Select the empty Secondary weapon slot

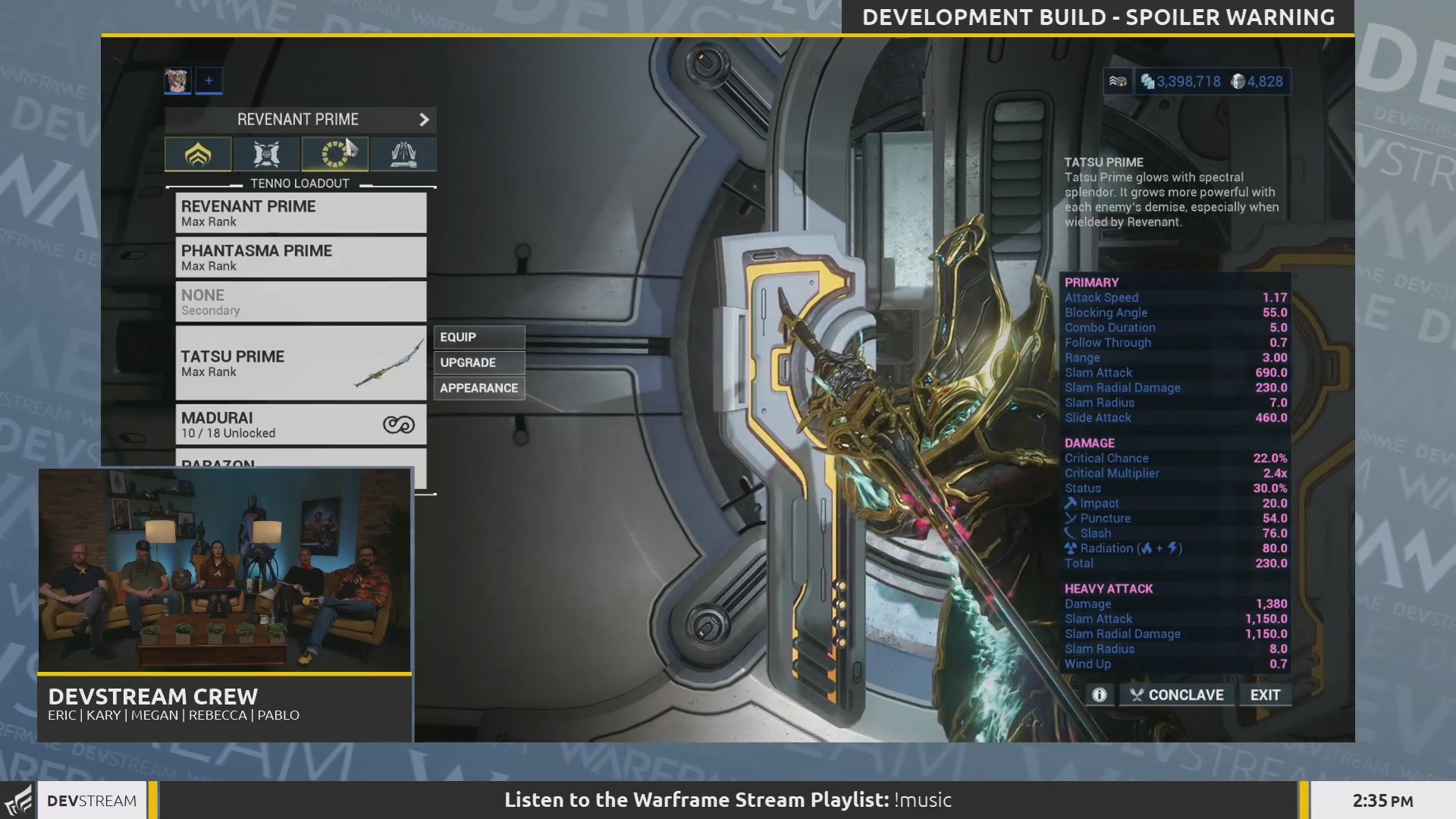pyautogui.click(x=301, y=302)
